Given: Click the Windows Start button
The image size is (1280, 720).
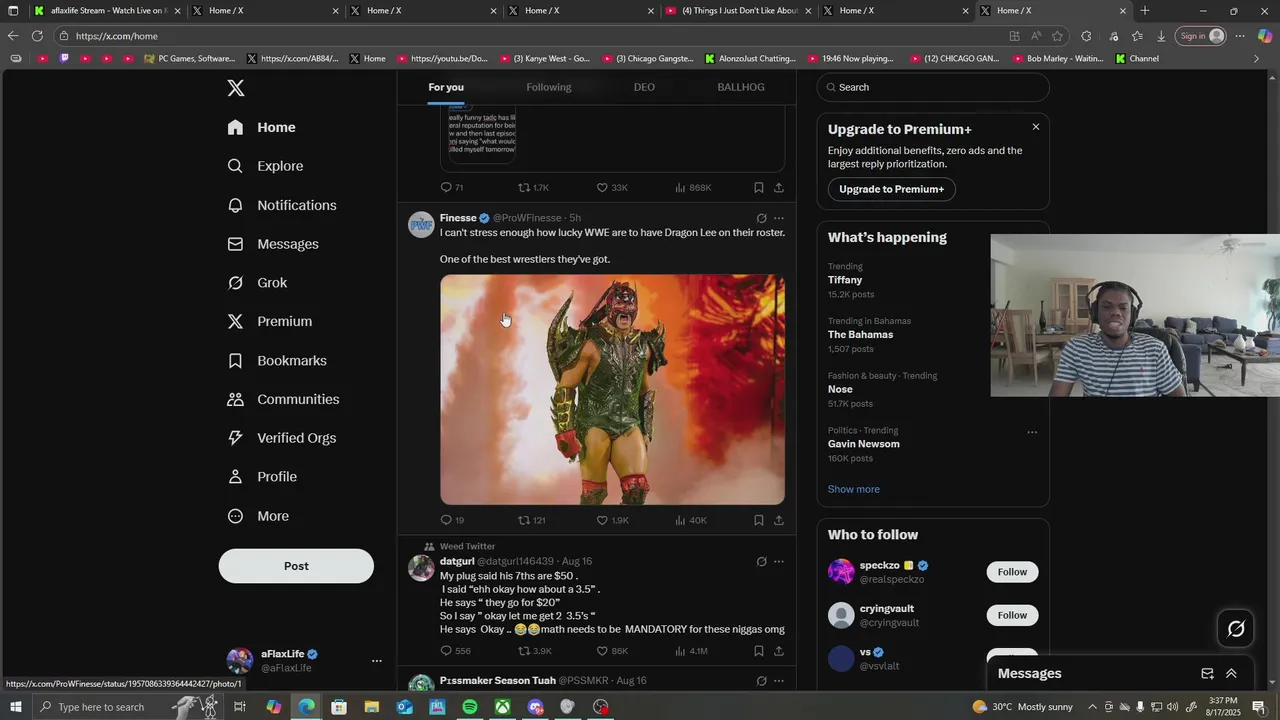Looking at the screenshot, I should [x=16, y=707].
